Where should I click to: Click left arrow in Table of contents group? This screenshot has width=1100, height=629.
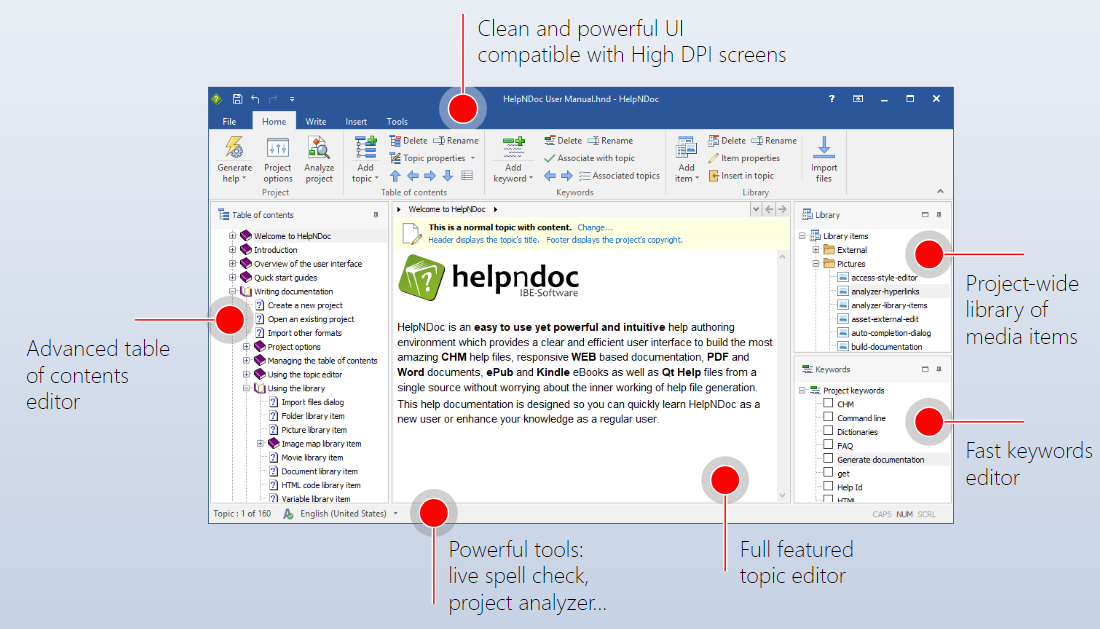point(412,176)
